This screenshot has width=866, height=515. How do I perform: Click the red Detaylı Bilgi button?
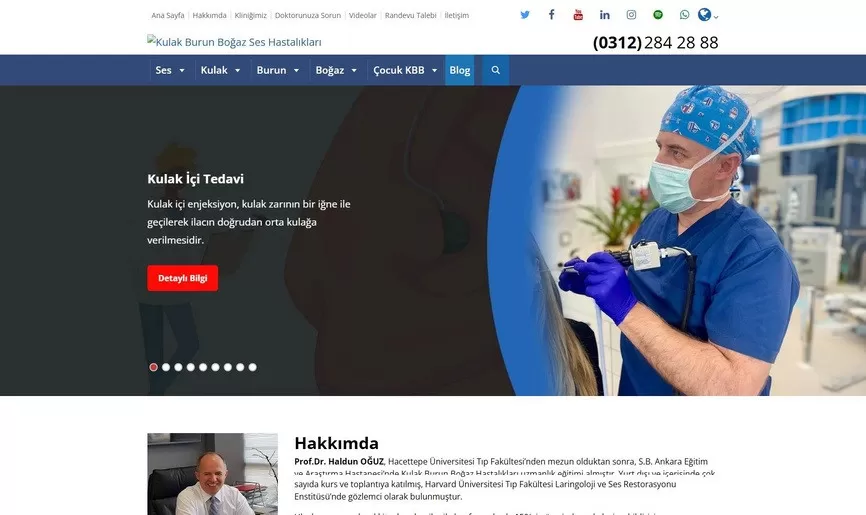click(182, 278)
